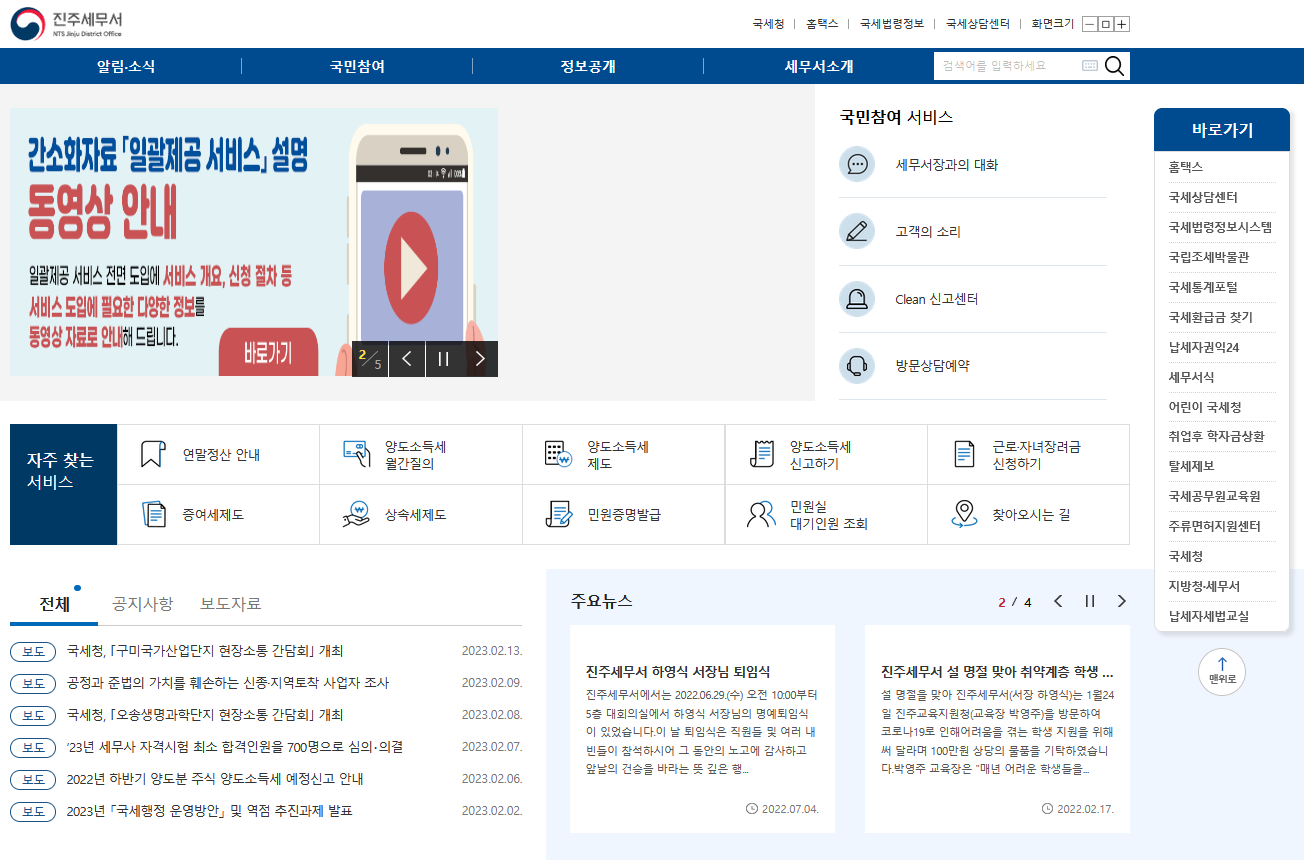The height and width of the screenshot is (860, 1304).
Task: Decrease screen size with minus button
Action: 1090,24
